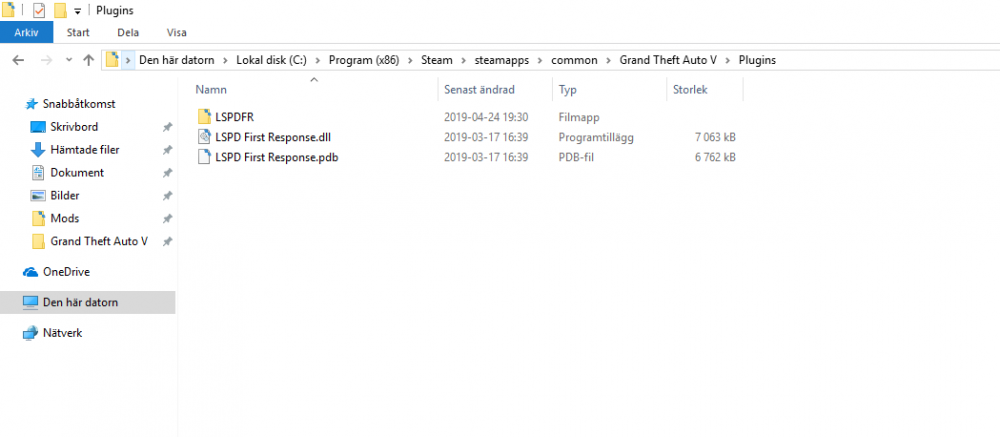Click the Dokument icon in sidebar
The height and width of the screenshot is (437, 1000).
[38, 173]
